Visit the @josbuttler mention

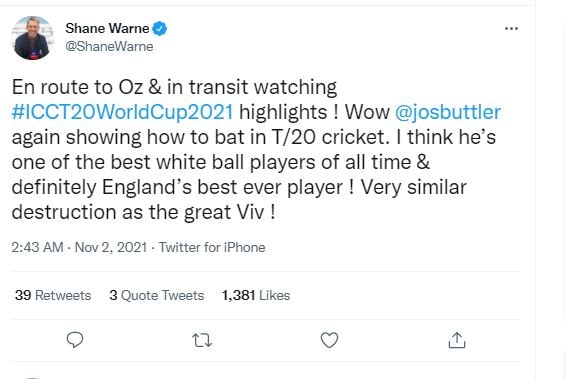pos(448,112)
